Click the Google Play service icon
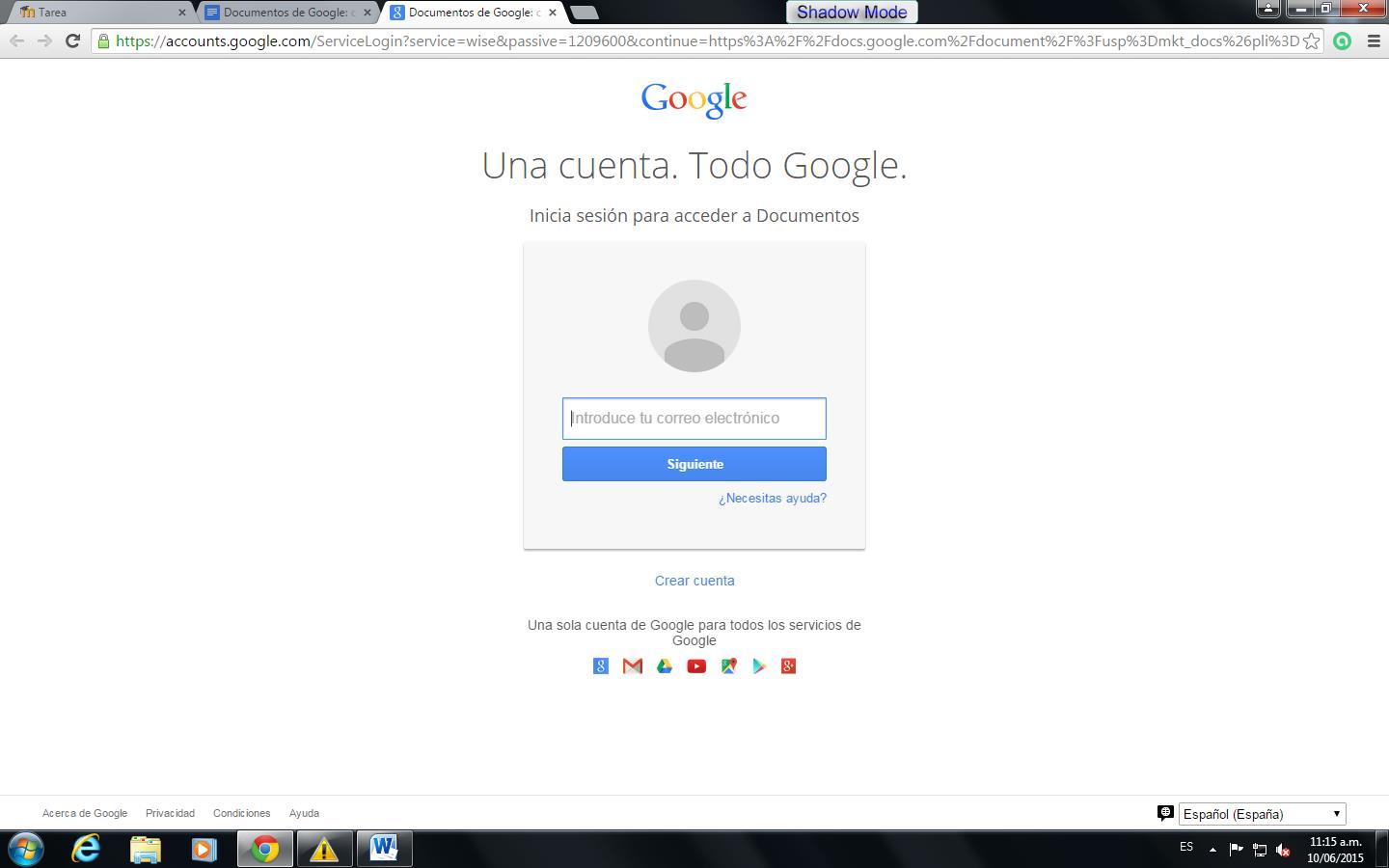Screen dimensions: 1389x868 [759, 666]
